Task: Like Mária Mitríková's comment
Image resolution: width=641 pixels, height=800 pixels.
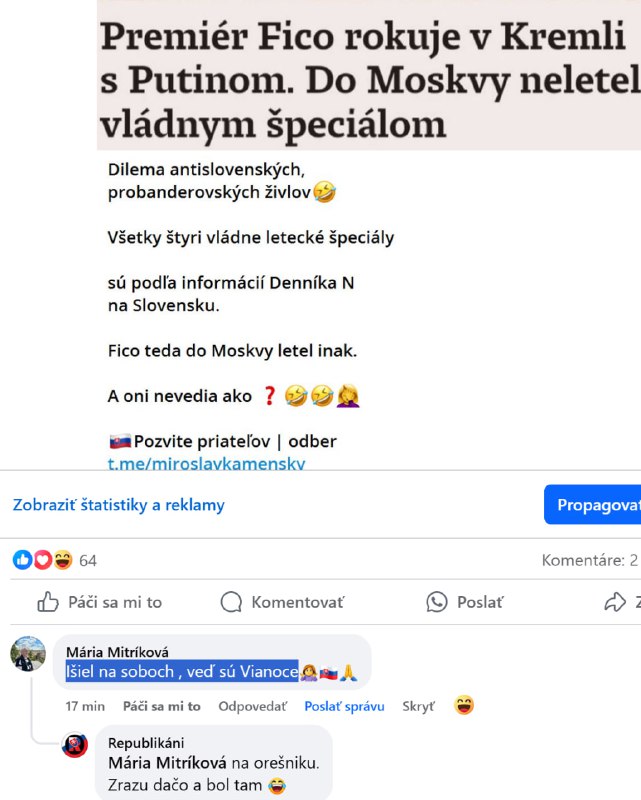Action: coord(162,706)
